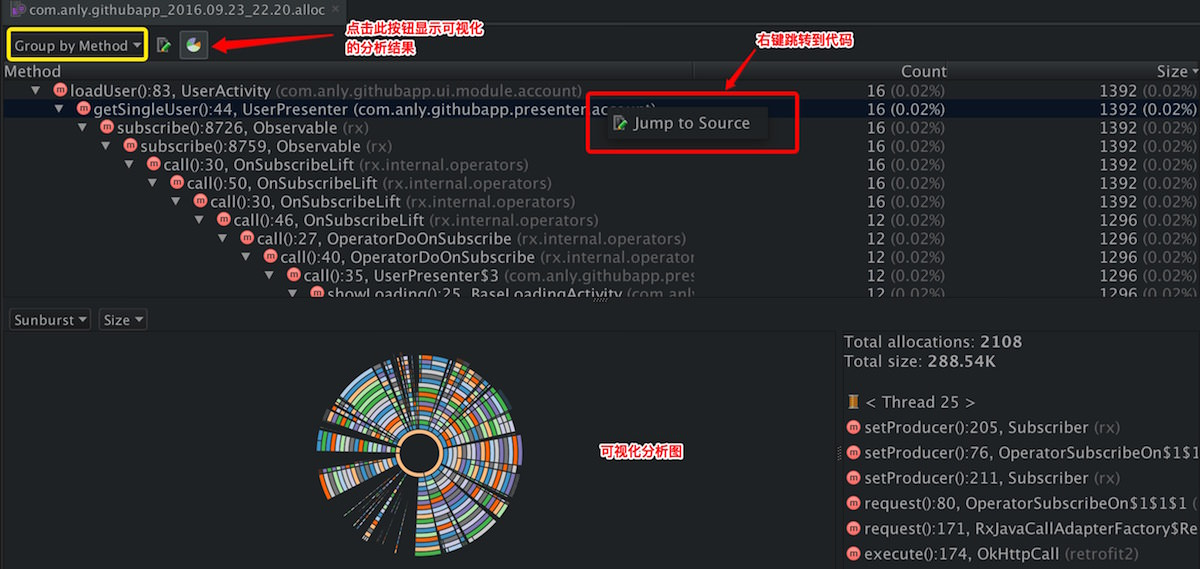Select the loadUser():83, UserActivity row text
This screenshot has width=1200, height=569.
pyautogui.click(x=326, y=90)
